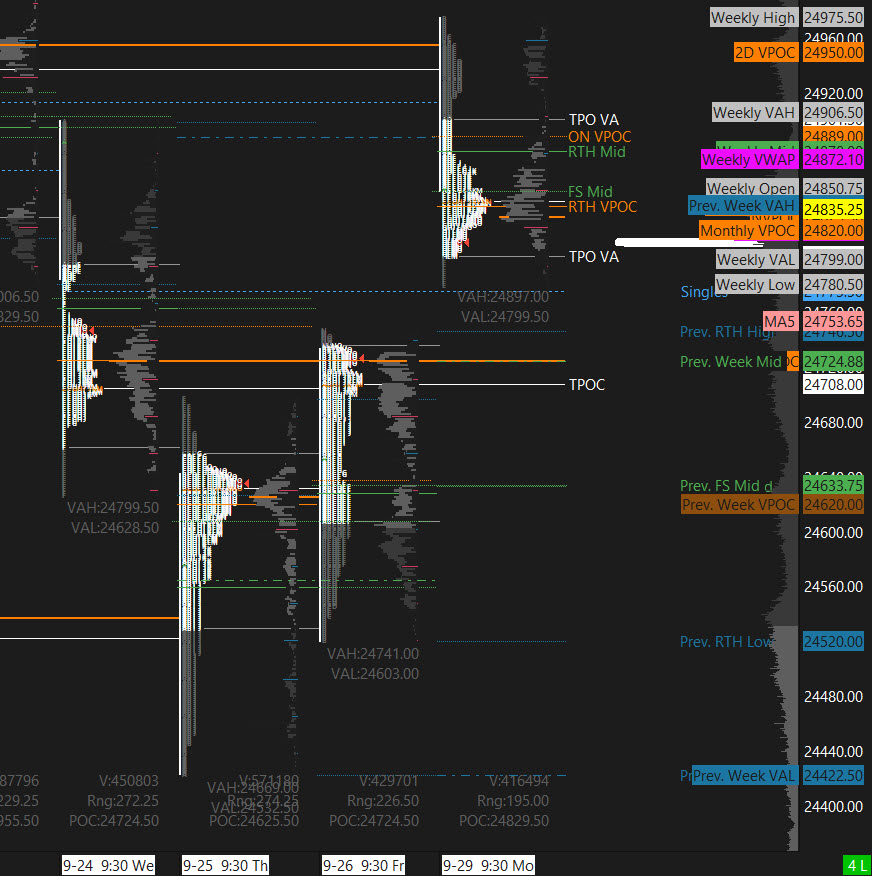Click the green 4 L position indicator
The width and height of the screenshot is (872, 876).
(856, 865)
